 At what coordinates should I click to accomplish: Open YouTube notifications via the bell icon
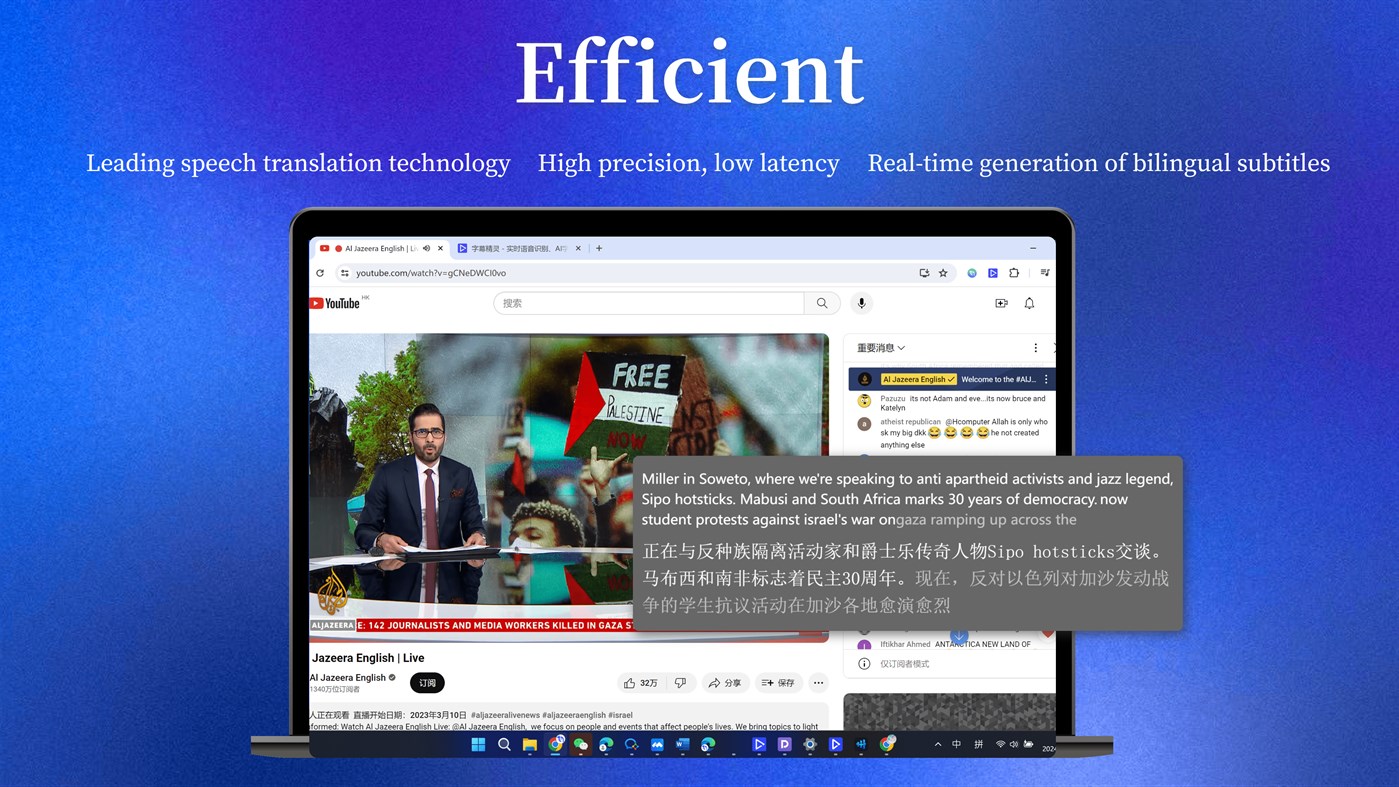point(1029,302)
